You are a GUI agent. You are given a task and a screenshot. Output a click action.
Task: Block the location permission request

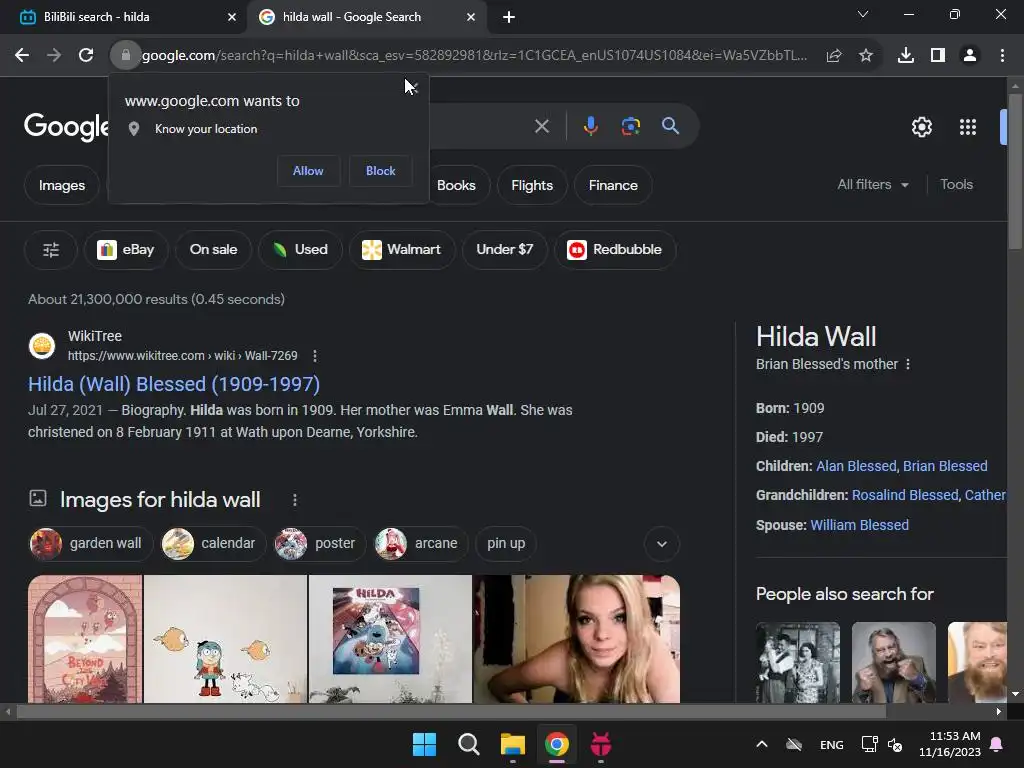[x=380, y=171]
